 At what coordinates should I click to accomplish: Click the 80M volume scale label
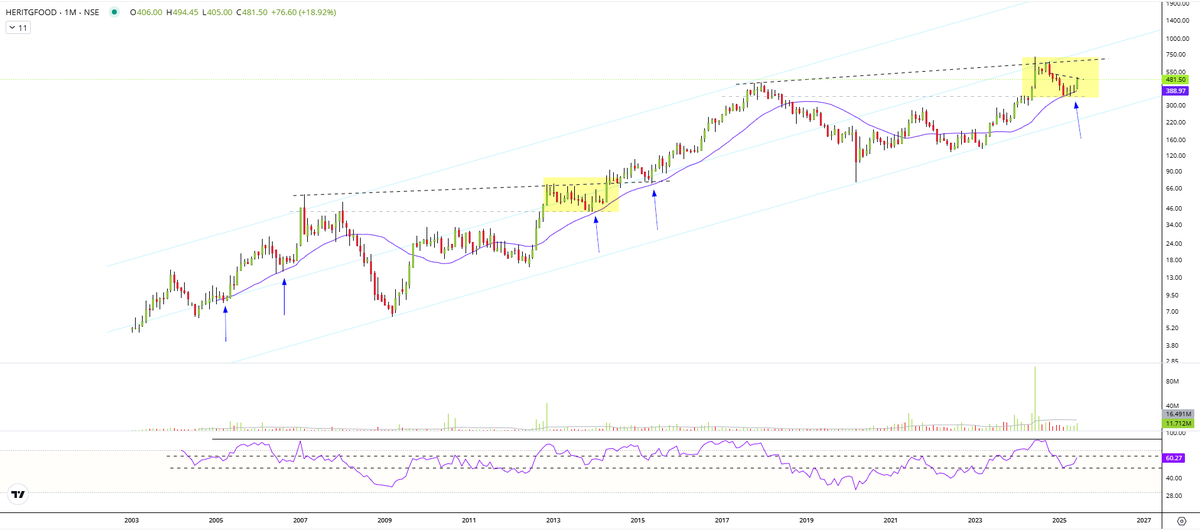(1170, 381)
